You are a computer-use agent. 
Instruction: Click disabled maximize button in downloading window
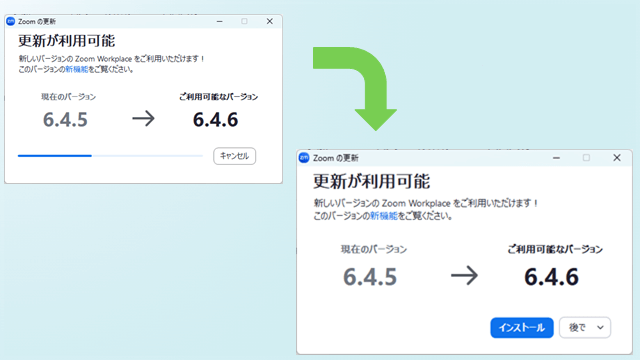point(244,21)
